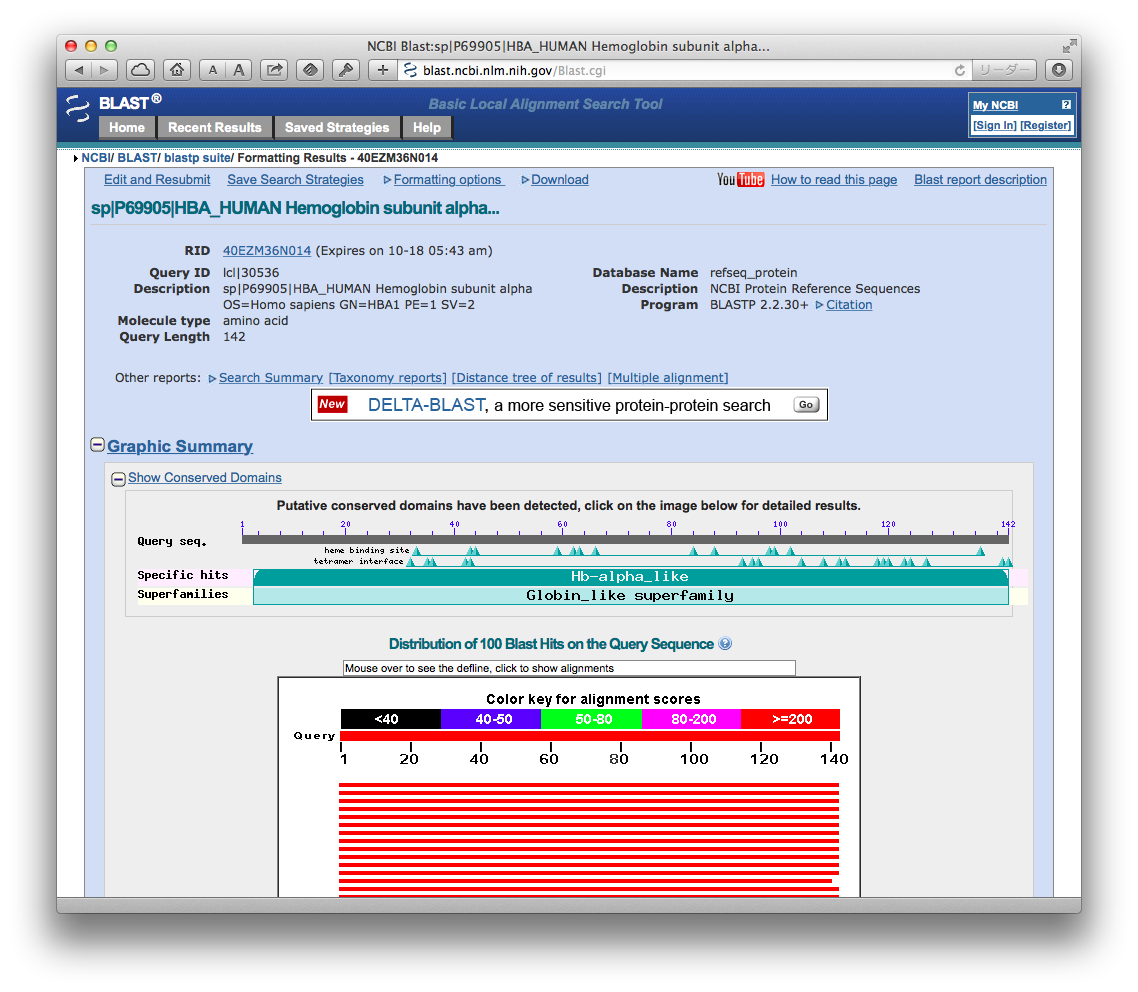Expand the Download options
The width and height of the screenshot is (1138, 992).
(x=559, y=180)
